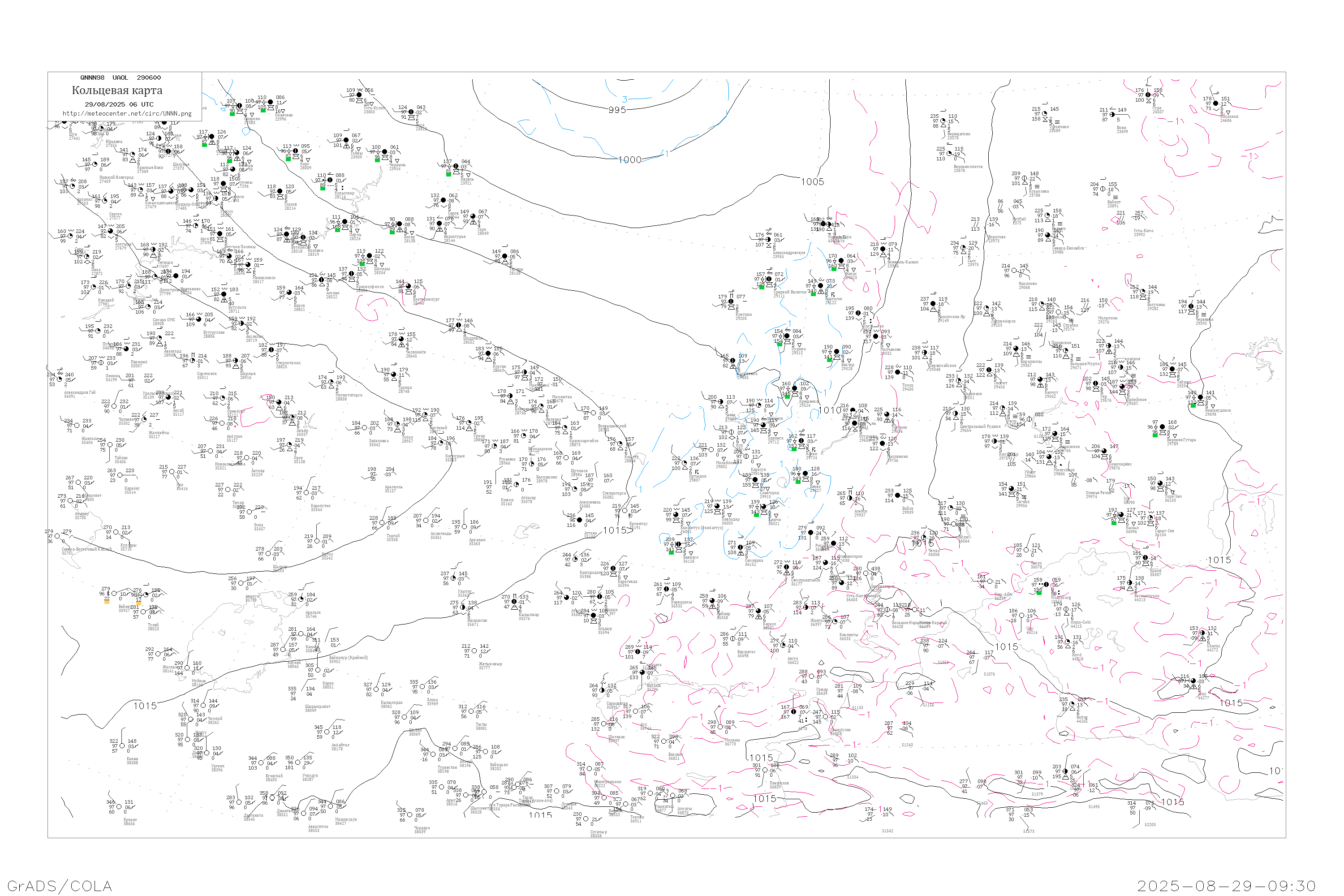The height and width of the screenshot is (896, 1344).
Task: Click the GrADS/COLA footer text
Action: pos(60,886)
